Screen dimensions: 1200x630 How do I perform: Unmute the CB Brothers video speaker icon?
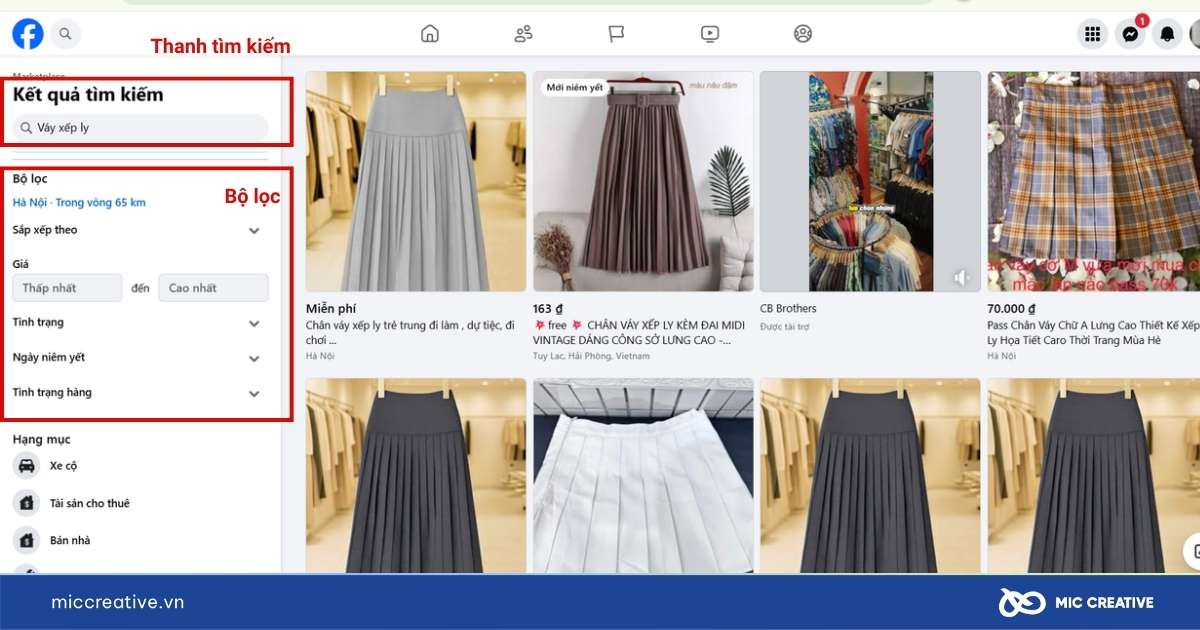click(962, 278)
